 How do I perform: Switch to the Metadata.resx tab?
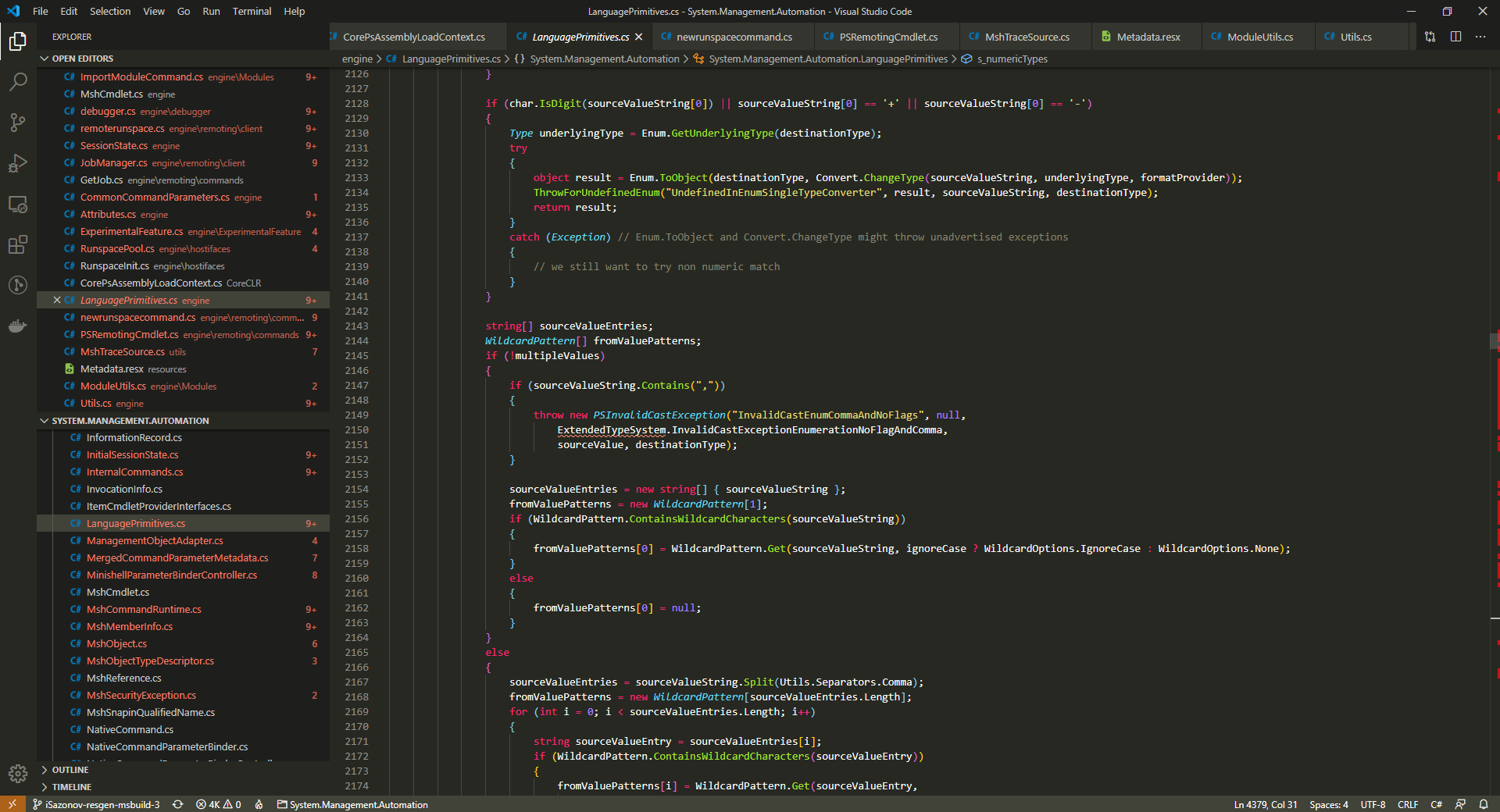pyautogui.click(x=1148, y=37)
